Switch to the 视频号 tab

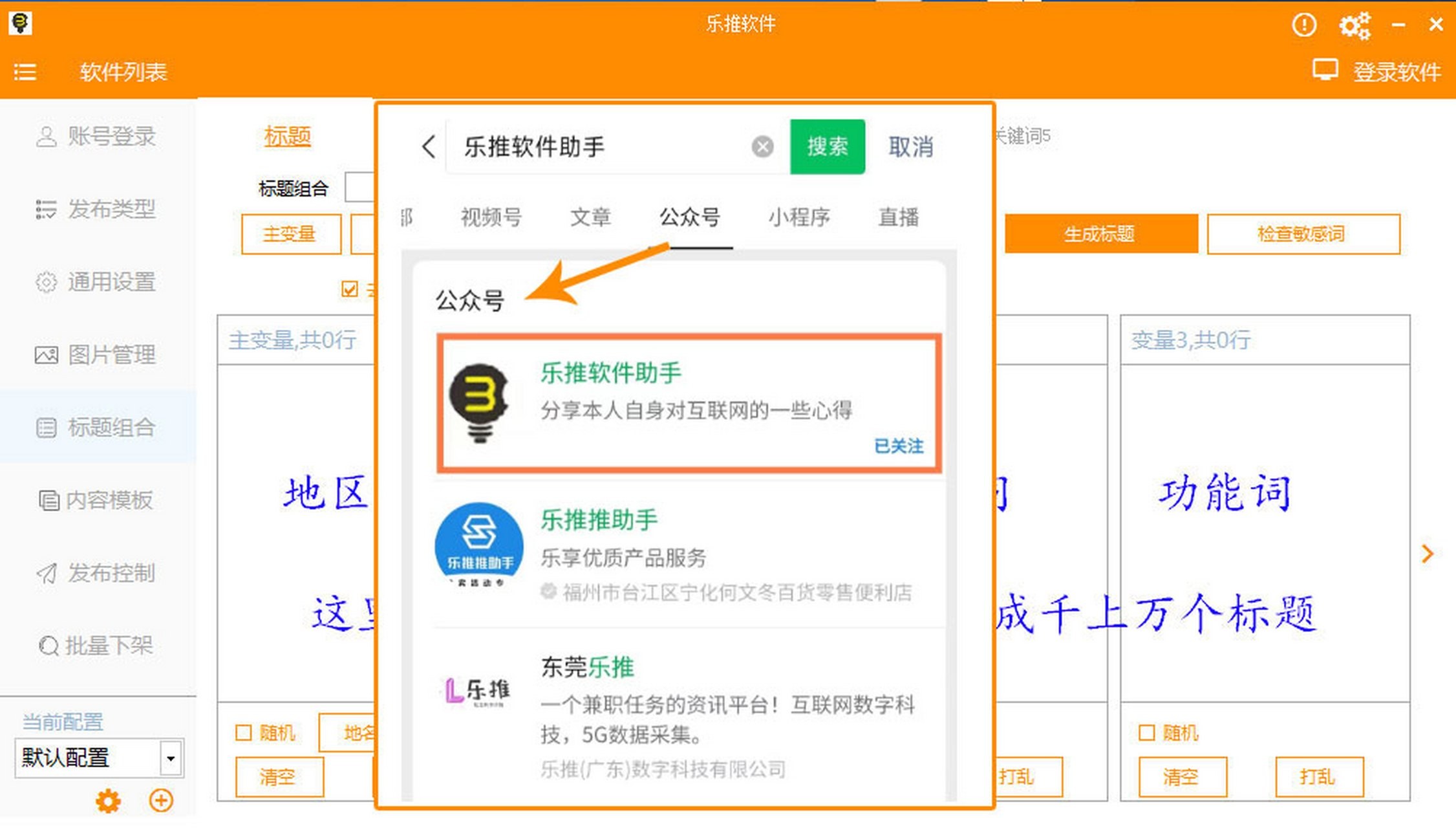(x=491, y=217)
